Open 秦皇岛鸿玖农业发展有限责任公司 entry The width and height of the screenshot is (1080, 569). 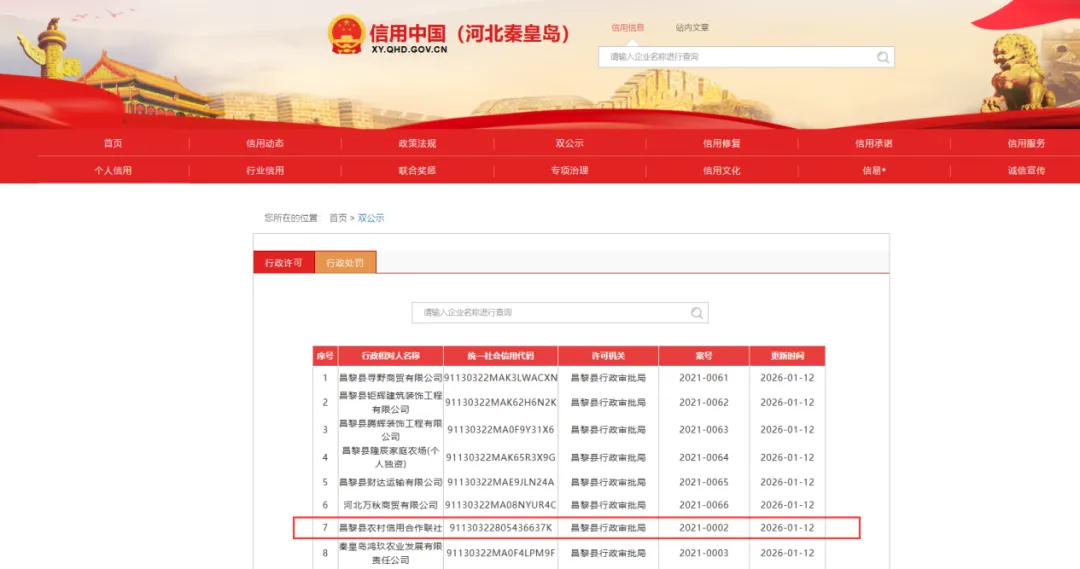(391, 553)
